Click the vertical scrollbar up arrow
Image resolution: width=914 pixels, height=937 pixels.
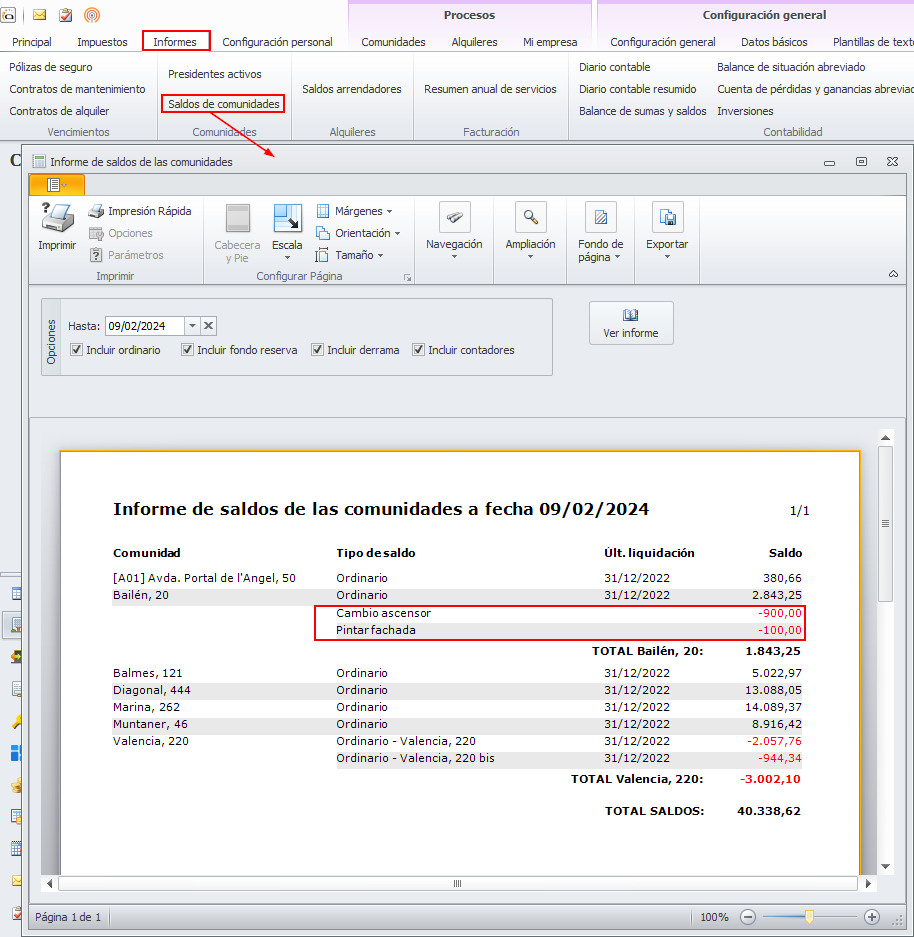coord(886,437)
